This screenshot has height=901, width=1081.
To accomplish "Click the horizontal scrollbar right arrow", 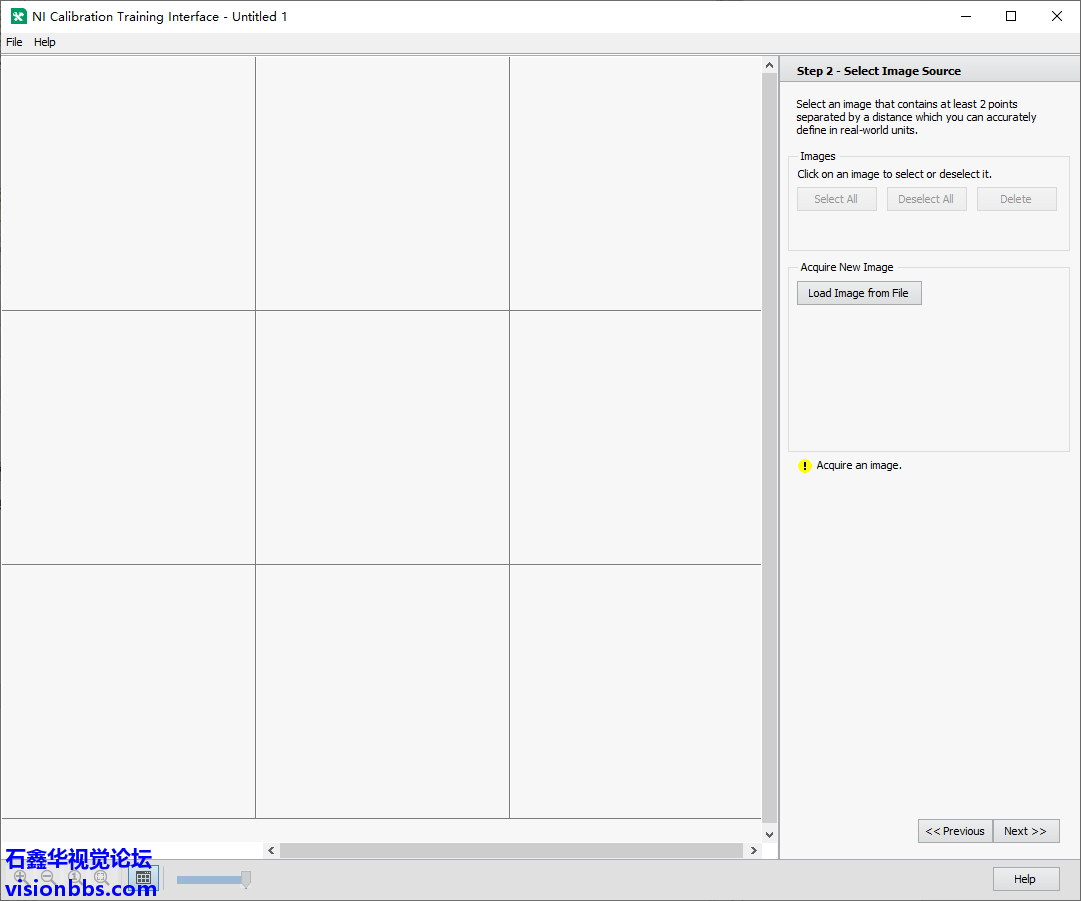I will click(753, 850).
